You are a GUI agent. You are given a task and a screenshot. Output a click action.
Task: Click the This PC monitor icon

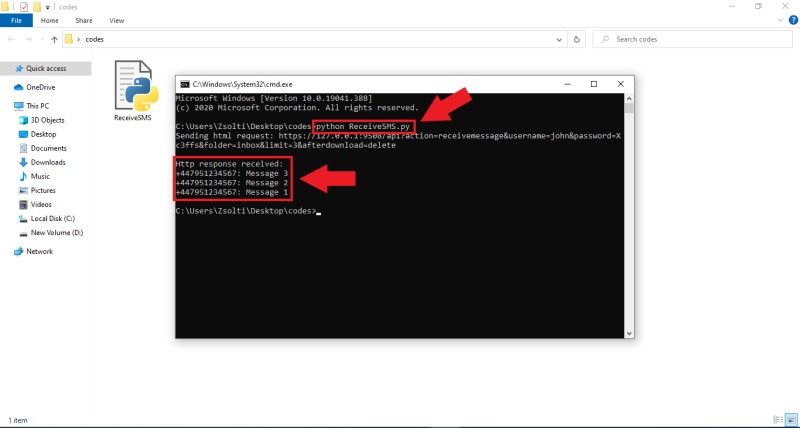[x=19, y=106]
